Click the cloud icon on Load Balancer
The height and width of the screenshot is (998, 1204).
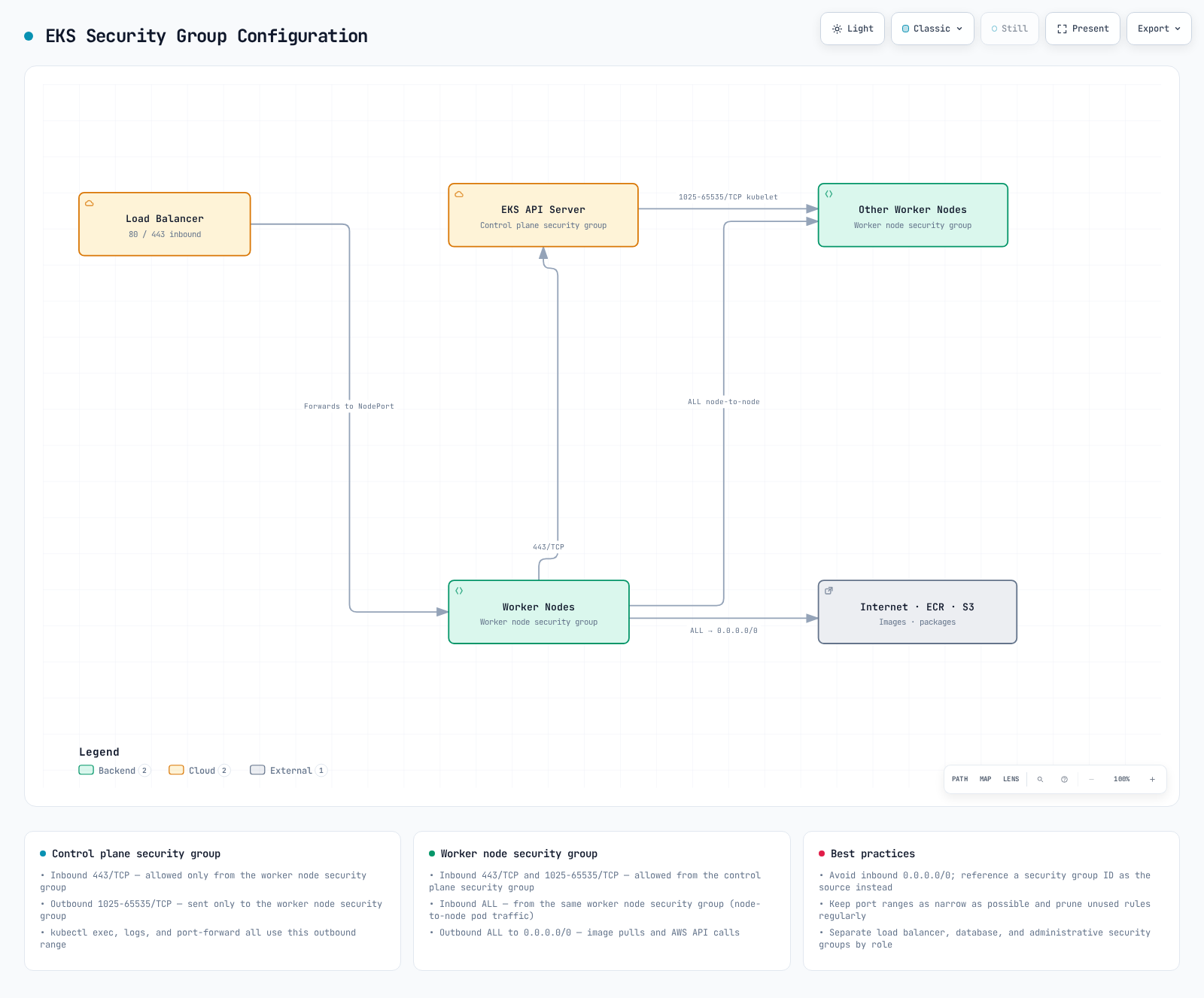click(90, 203)
